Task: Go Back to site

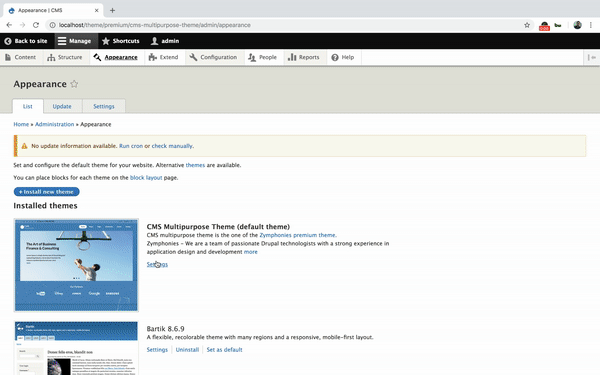Action: tap(26, 41)
